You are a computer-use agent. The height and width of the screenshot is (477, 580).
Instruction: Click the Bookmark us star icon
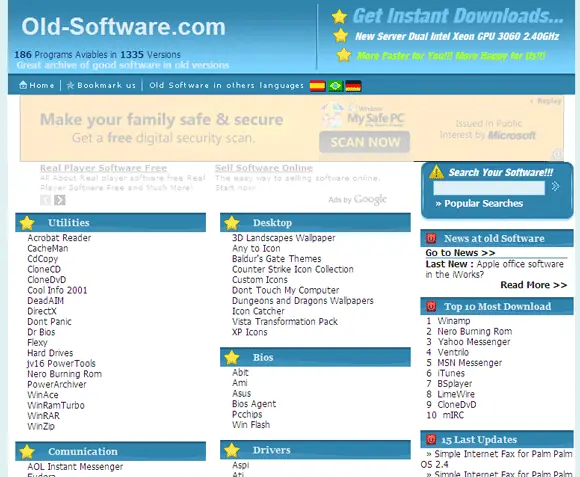tap(70, 85)
